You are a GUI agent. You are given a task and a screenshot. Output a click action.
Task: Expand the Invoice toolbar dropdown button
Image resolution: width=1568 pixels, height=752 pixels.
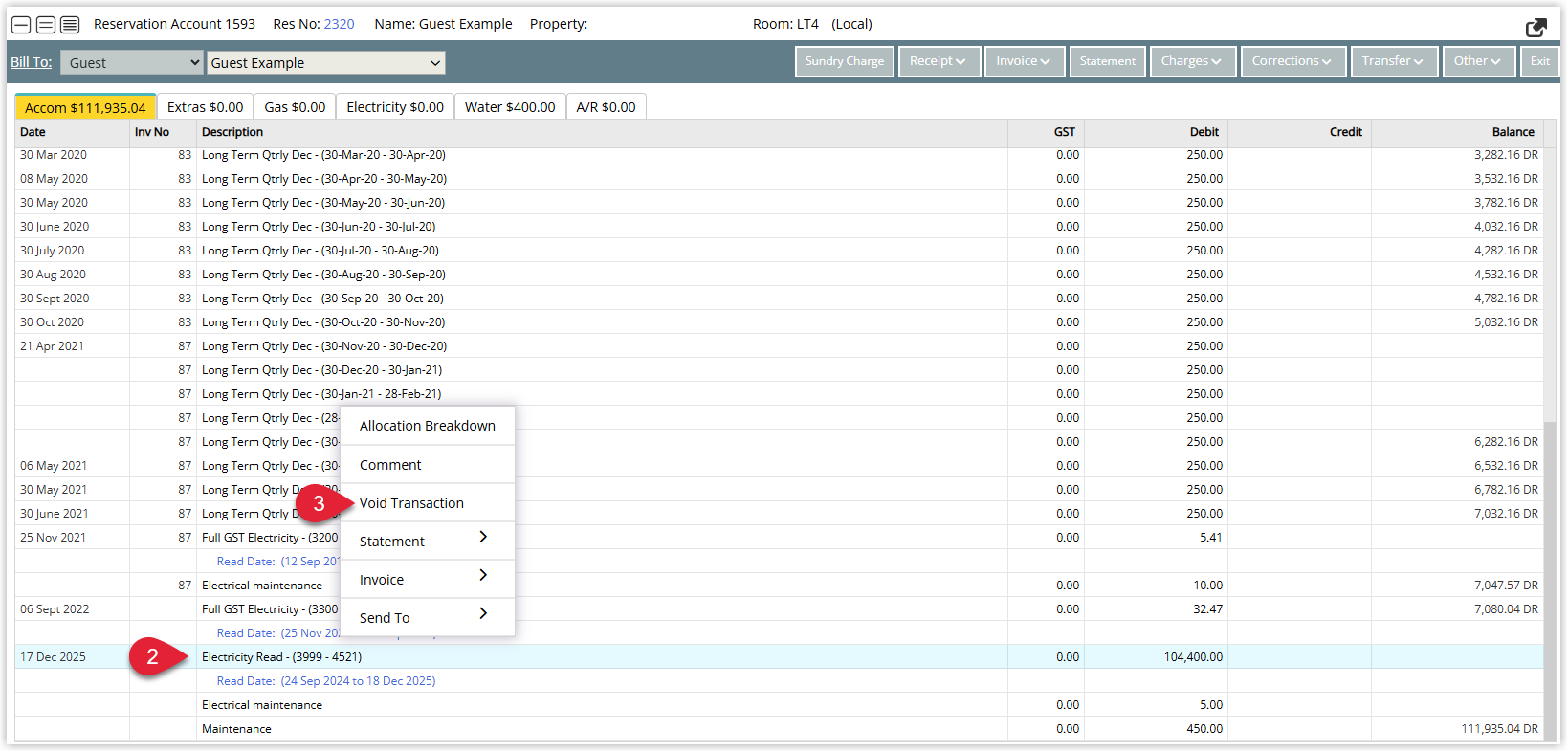tap(1024, 61)
